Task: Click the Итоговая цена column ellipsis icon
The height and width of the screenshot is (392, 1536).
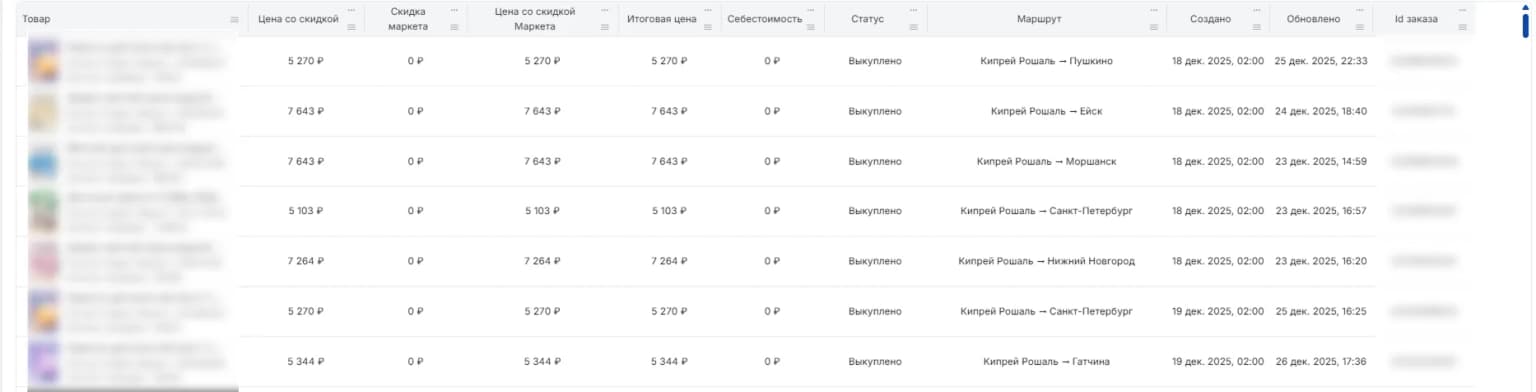Action: click(x=707, y=11)
